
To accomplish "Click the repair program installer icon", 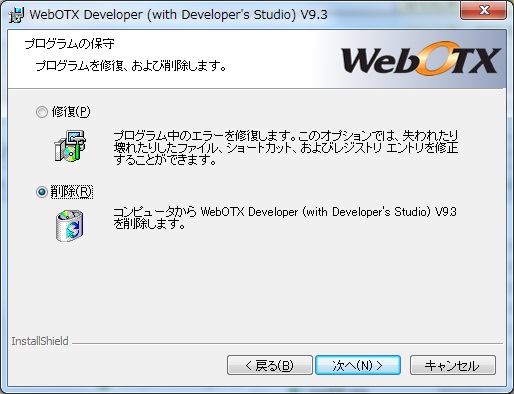I will (x=70, y=146).
